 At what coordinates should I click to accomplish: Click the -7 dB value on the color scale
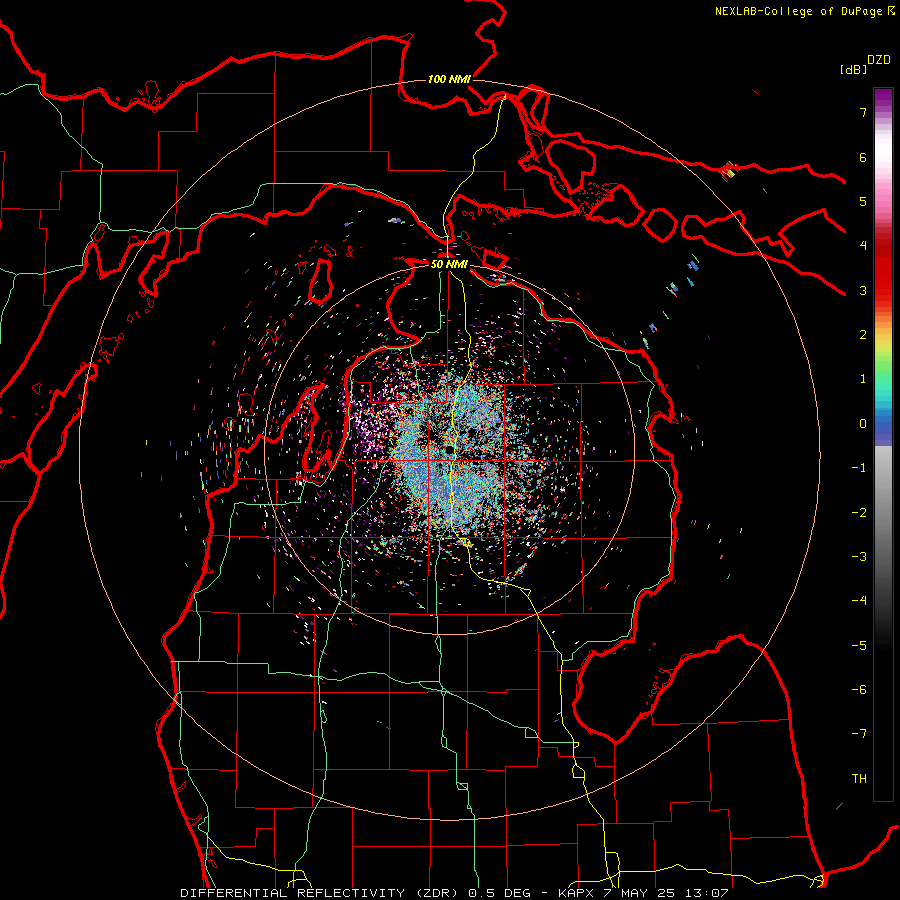(x=859, y=734)
